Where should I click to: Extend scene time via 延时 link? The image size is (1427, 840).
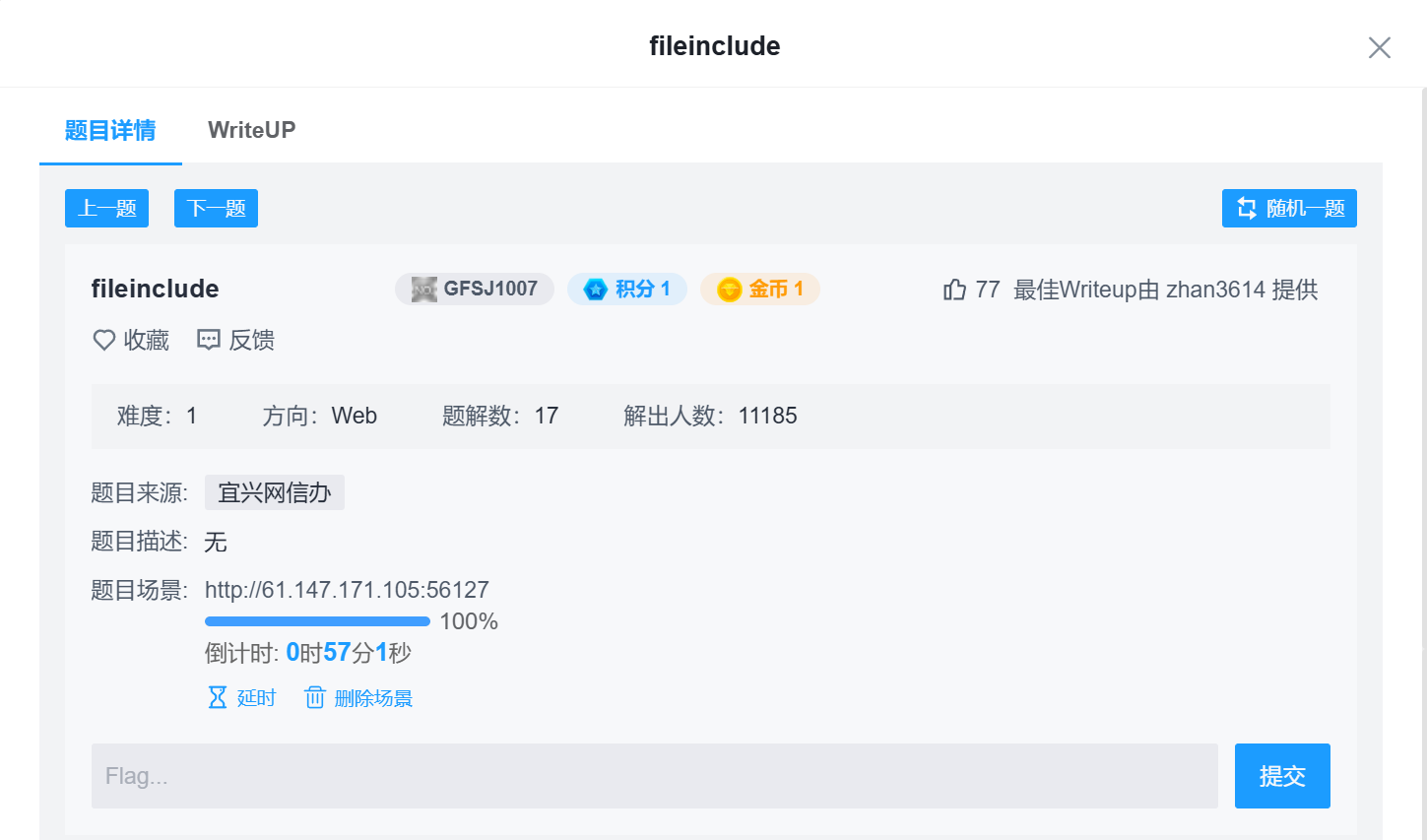click(257, 696)
